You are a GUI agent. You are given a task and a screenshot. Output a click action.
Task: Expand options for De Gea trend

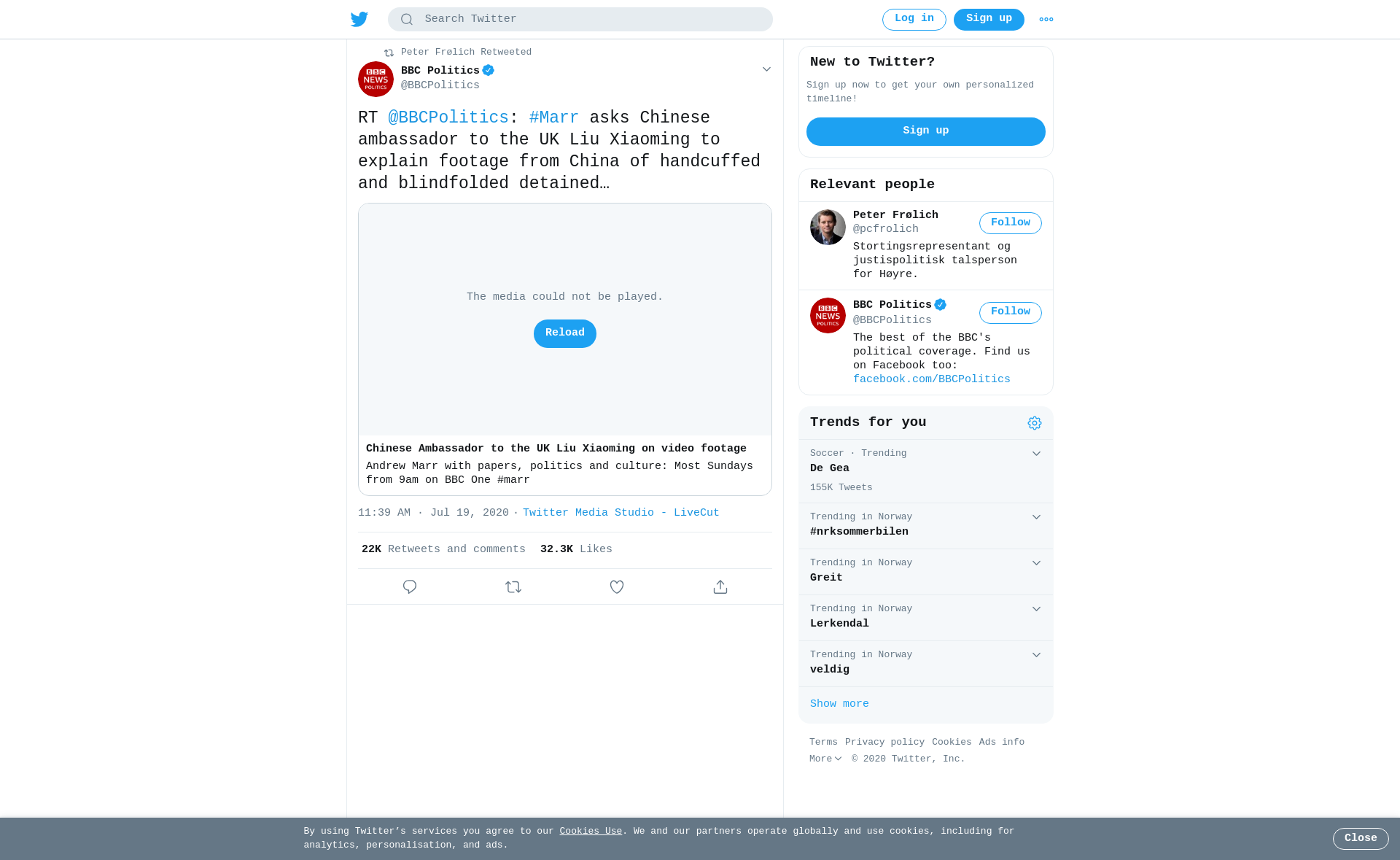click(x=1036, y=454)
